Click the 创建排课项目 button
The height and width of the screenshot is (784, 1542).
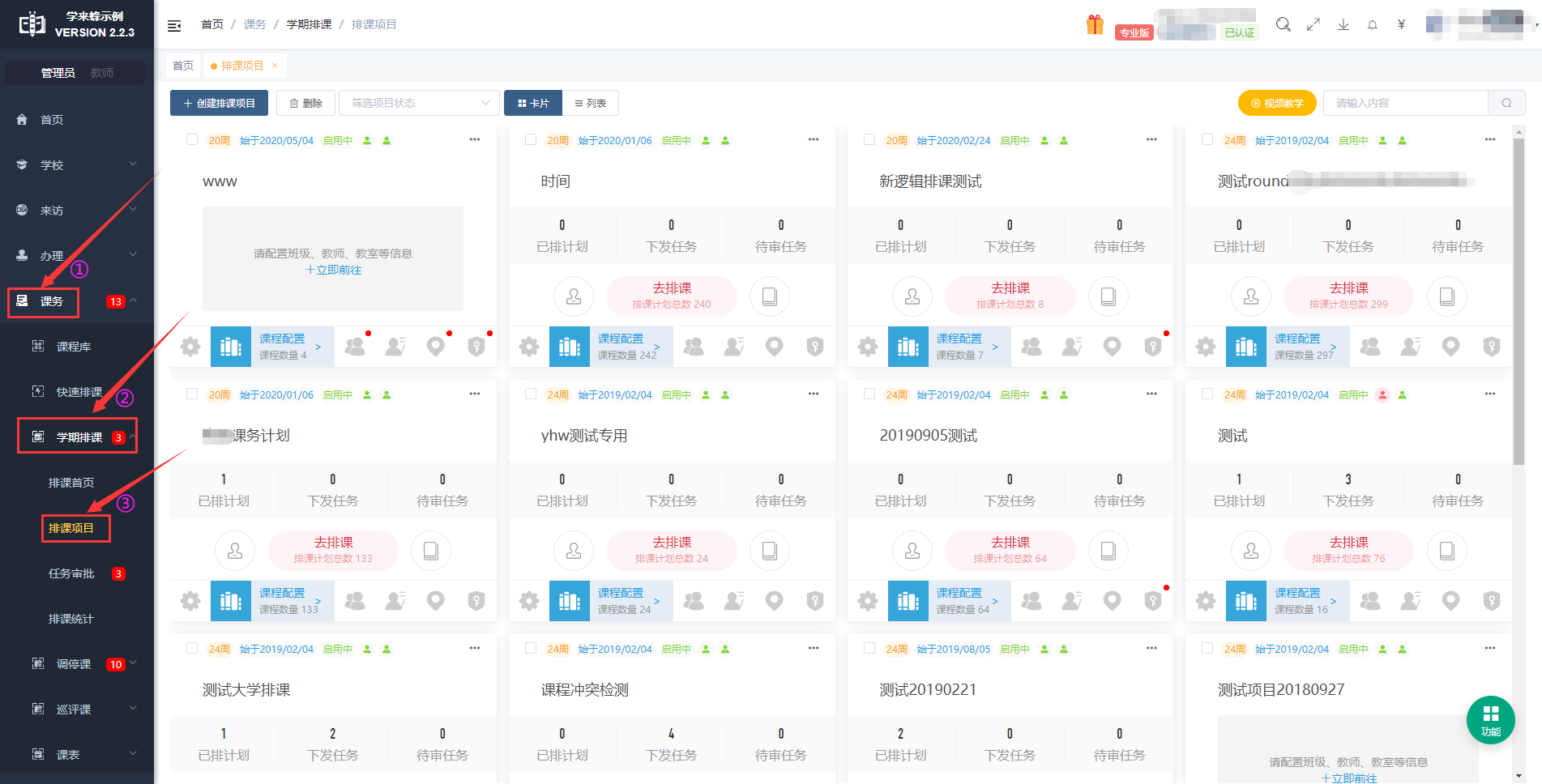click(219, 103)
